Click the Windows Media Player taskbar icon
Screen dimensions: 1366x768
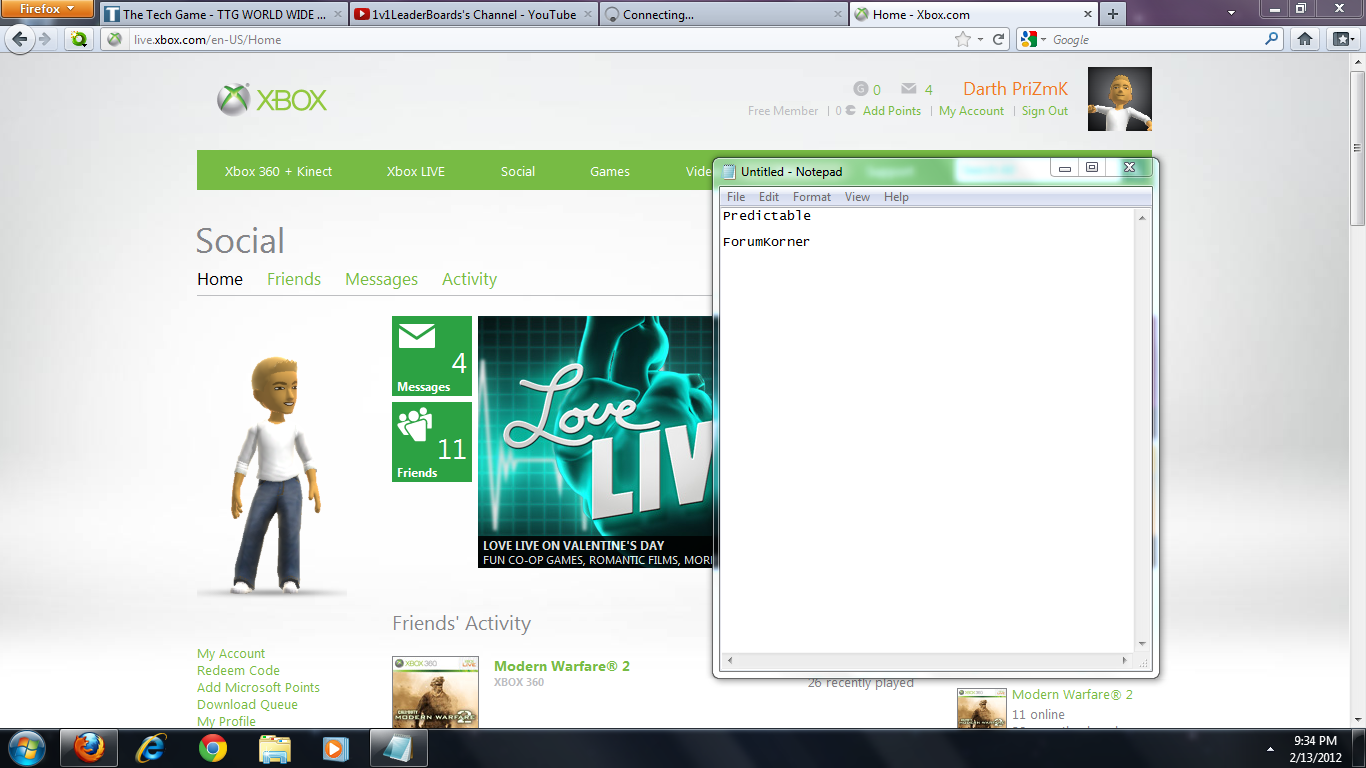click(335, 748)
